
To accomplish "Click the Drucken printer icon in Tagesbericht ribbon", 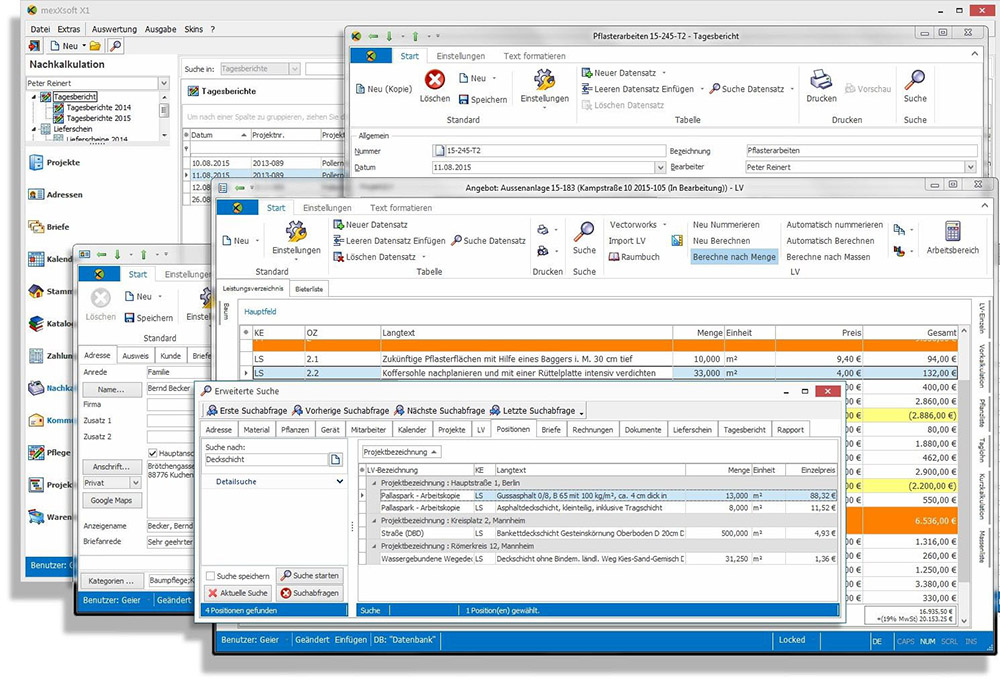I will click(x=821, y=81).
